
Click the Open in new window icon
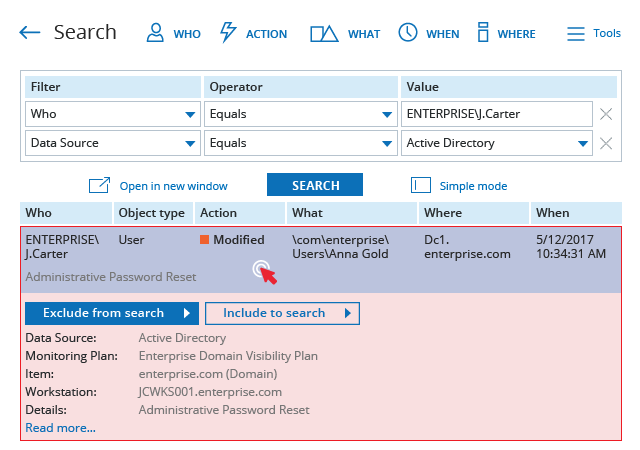tap(100, 185)
